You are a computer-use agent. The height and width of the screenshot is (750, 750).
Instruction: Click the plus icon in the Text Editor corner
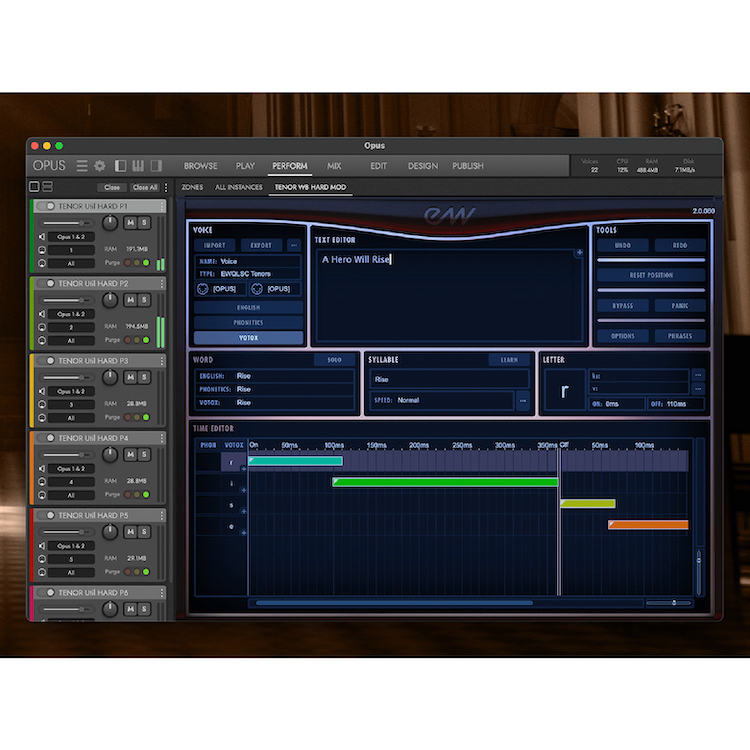(x=579, y=253)
